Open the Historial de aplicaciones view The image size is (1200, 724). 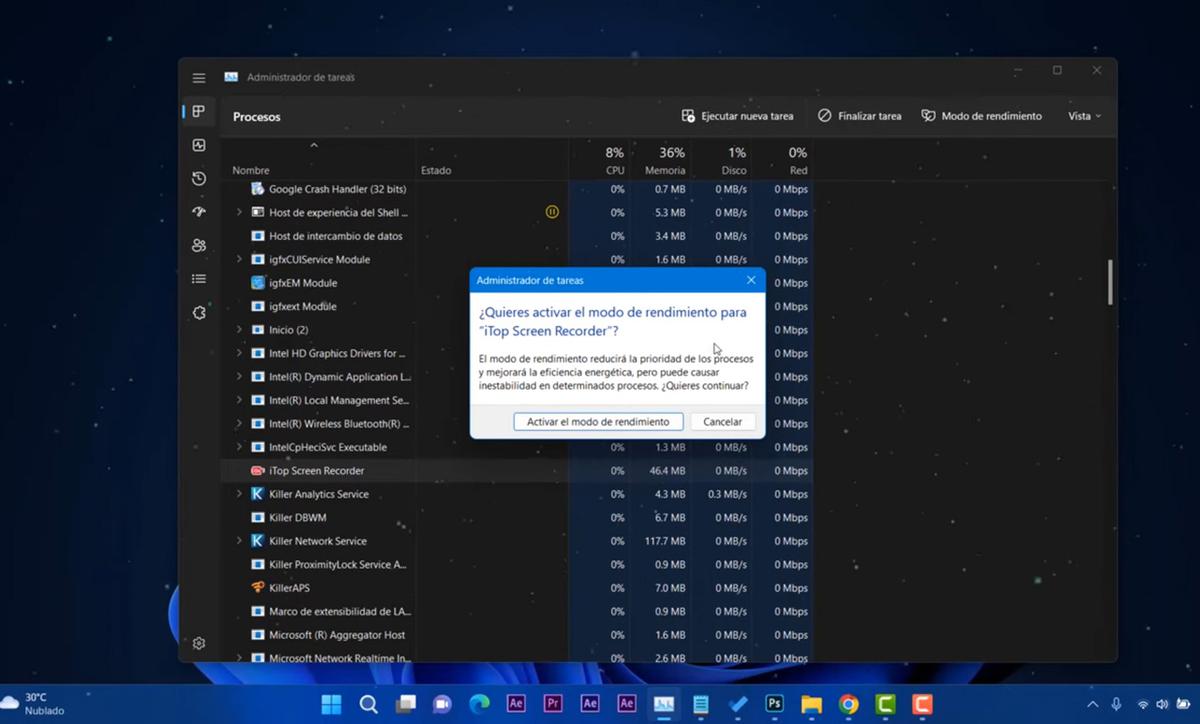[x=198, y=178]
